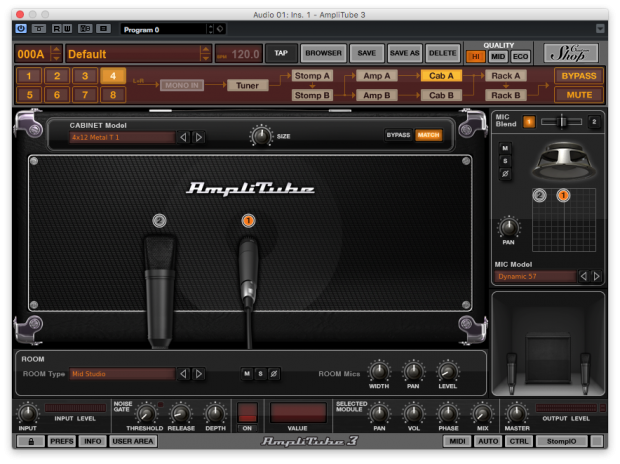Open the USER AREA button

132,441
